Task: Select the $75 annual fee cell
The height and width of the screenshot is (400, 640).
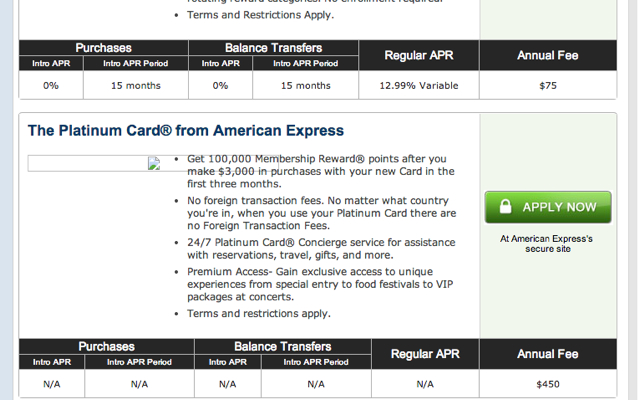Action: (548, 86)
